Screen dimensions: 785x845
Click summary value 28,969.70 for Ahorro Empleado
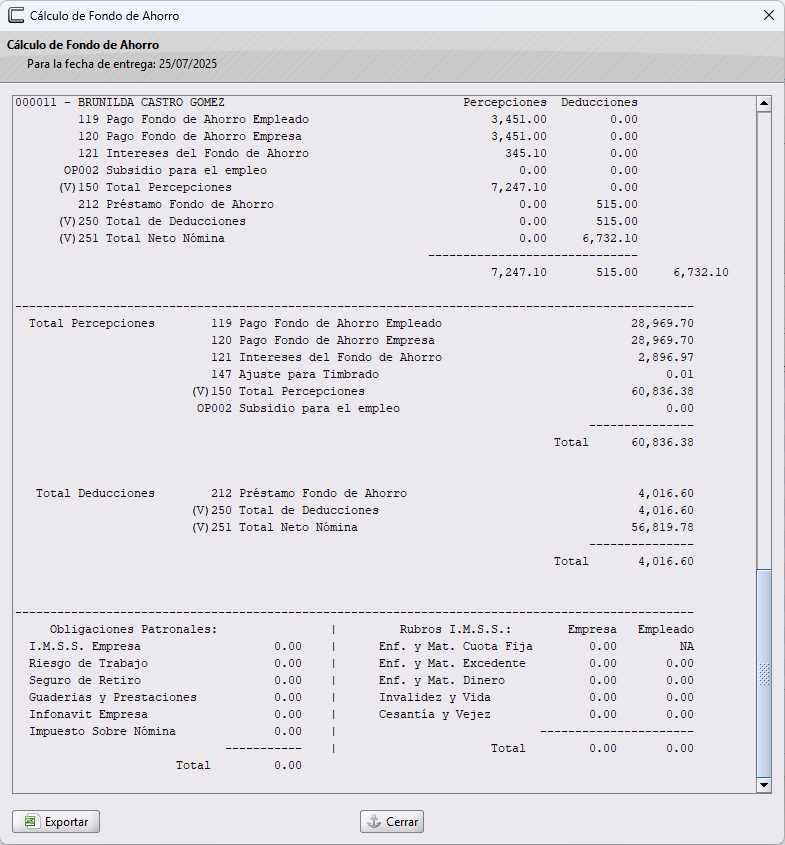click(x=662, y=323)
